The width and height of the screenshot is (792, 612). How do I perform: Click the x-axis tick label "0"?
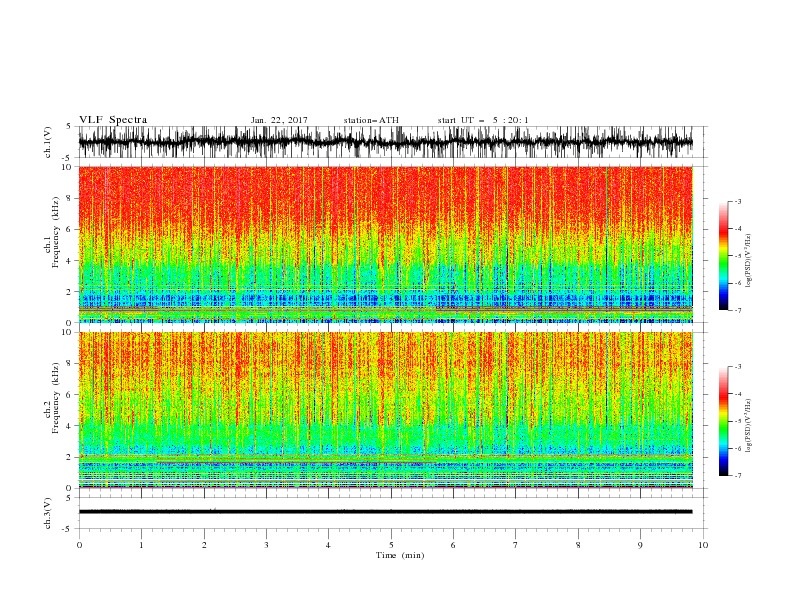click(79, 545)
